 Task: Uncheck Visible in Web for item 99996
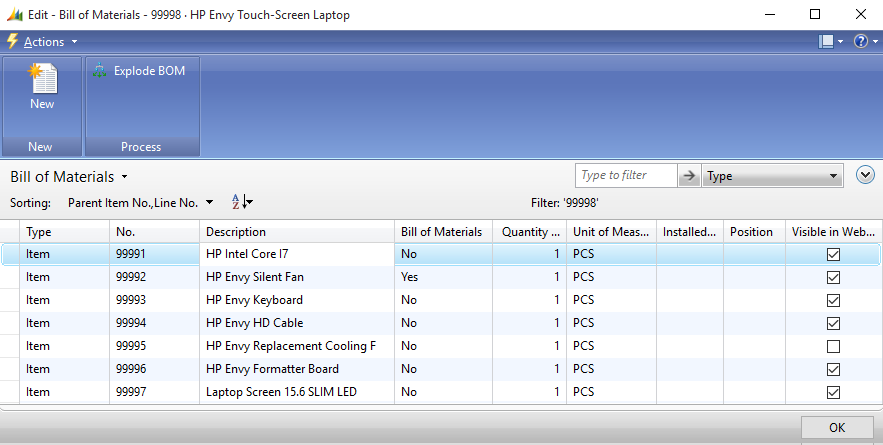pyautogui.click(x=833, y=369)
